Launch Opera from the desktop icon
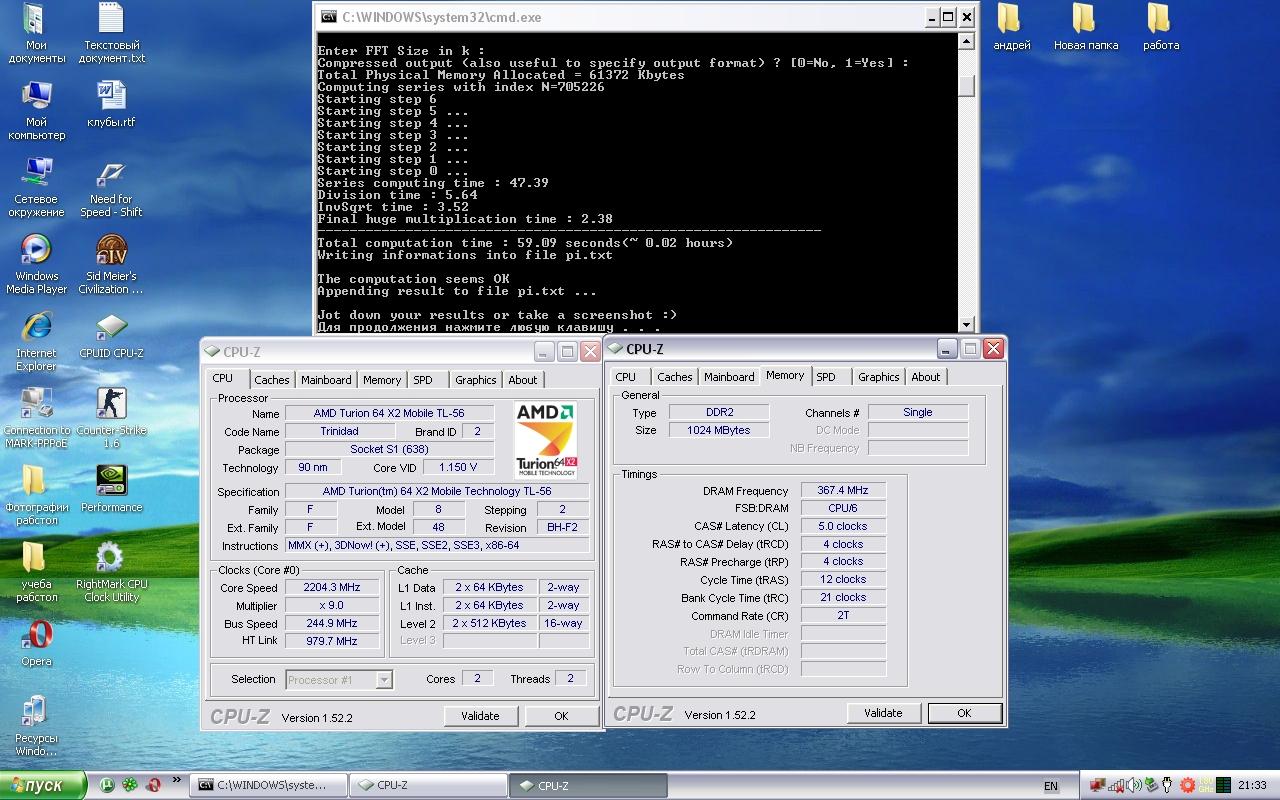The image size is (1280, 800). [x=36, y=641]
